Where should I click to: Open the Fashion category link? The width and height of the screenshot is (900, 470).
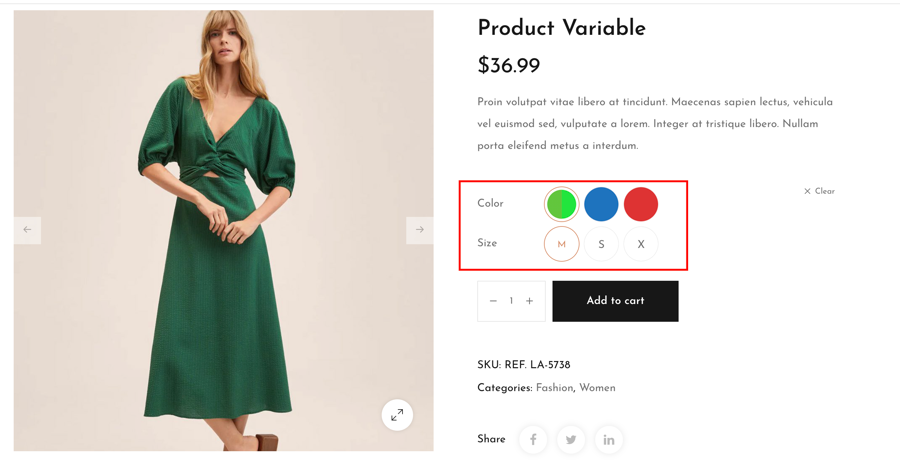[554, 388]
